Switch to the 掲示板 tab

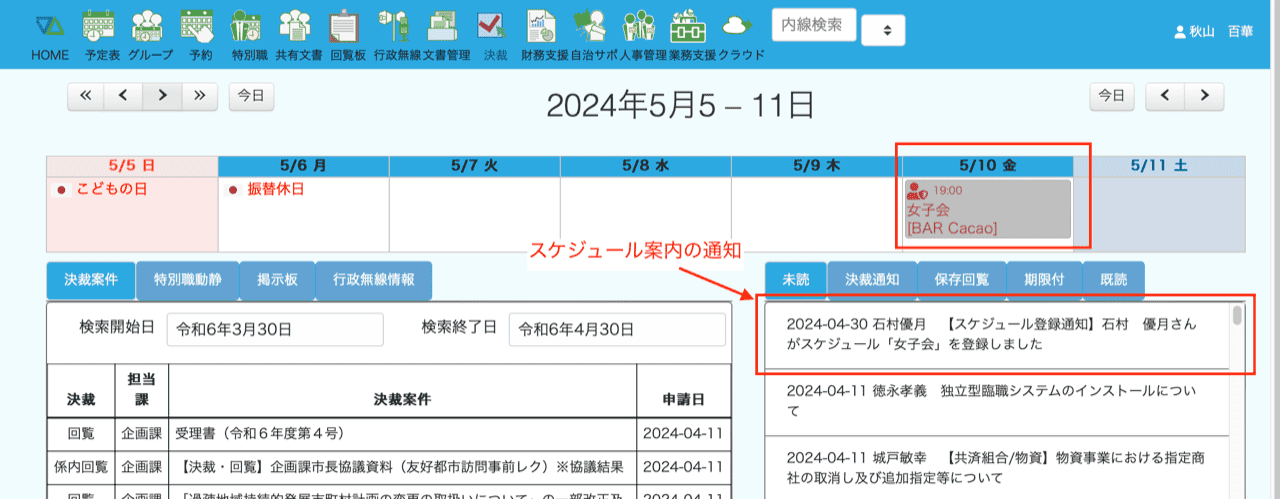(277, 280)
